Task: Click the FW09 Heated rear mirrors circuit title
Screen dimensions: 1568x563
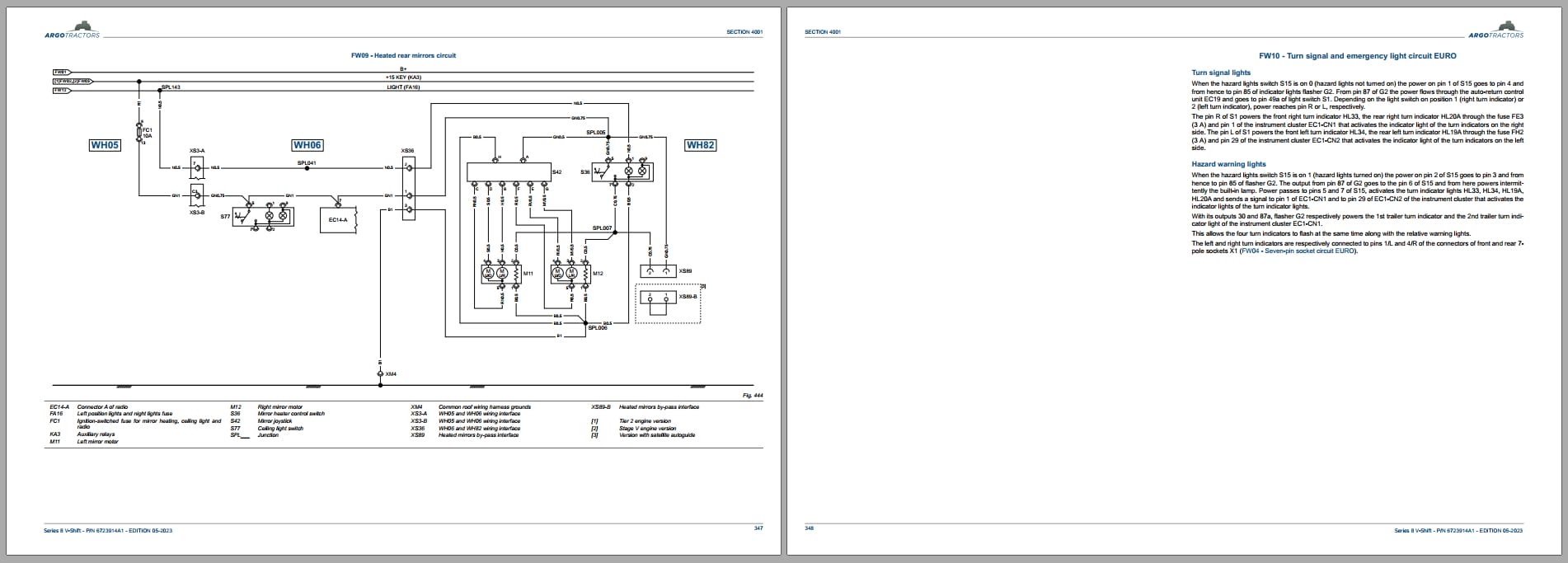Action: pyautogui.click(x=403, y=55)
